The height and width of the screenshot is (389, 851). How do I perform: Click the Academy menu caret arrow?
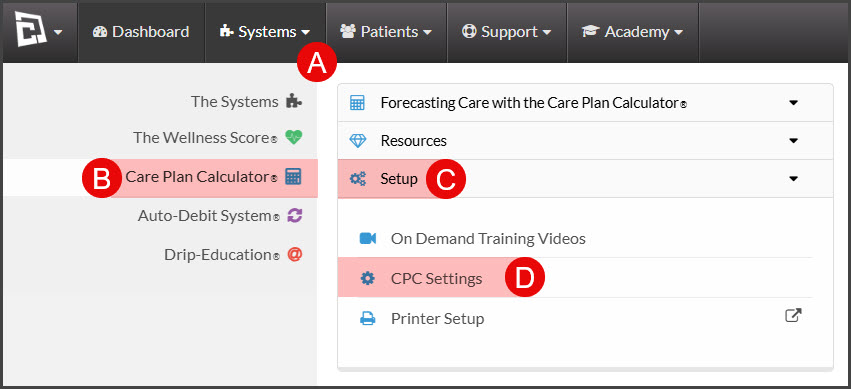coord(678,33)
